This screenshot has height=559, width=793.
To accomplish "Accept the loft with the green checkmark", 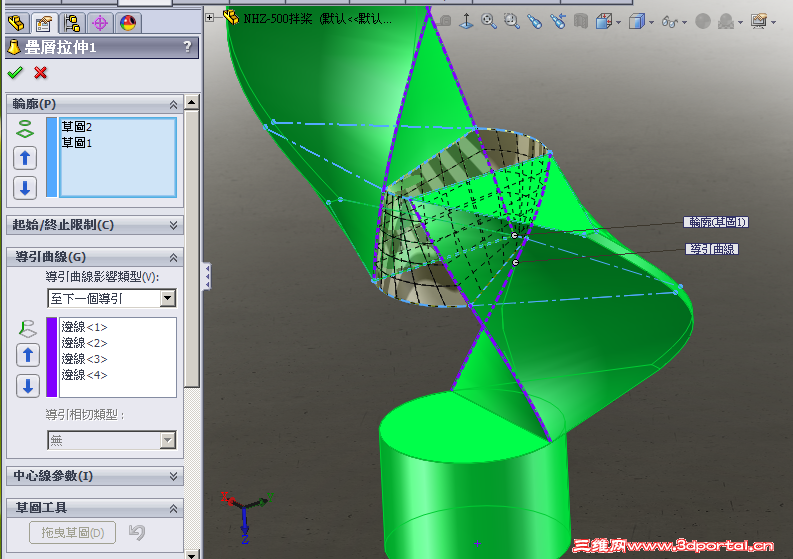I will coord(15,73).
